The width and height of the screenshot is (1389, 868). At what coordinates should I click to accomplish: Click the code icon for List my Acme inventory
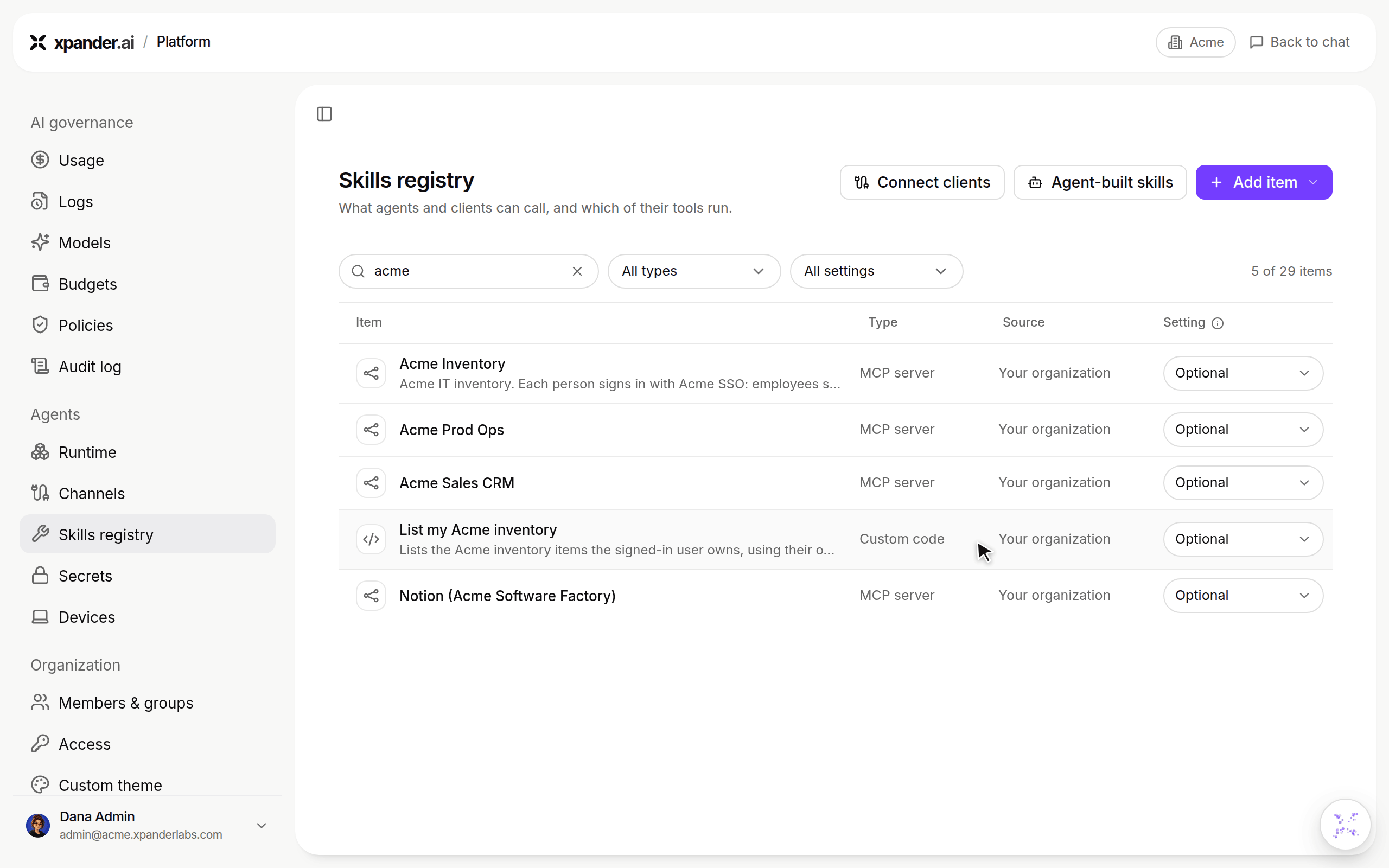point(371,539)
